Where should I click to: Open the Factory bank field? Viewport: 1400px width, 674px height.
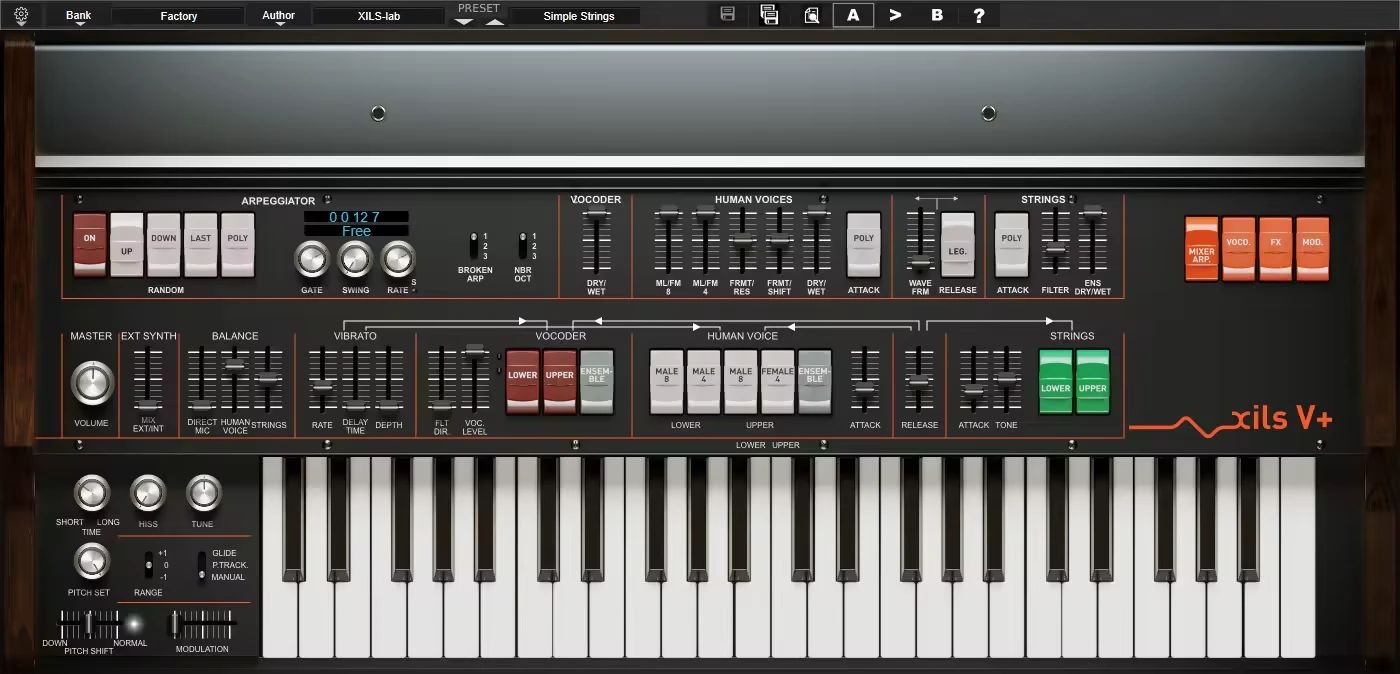[x=178, y=16]
